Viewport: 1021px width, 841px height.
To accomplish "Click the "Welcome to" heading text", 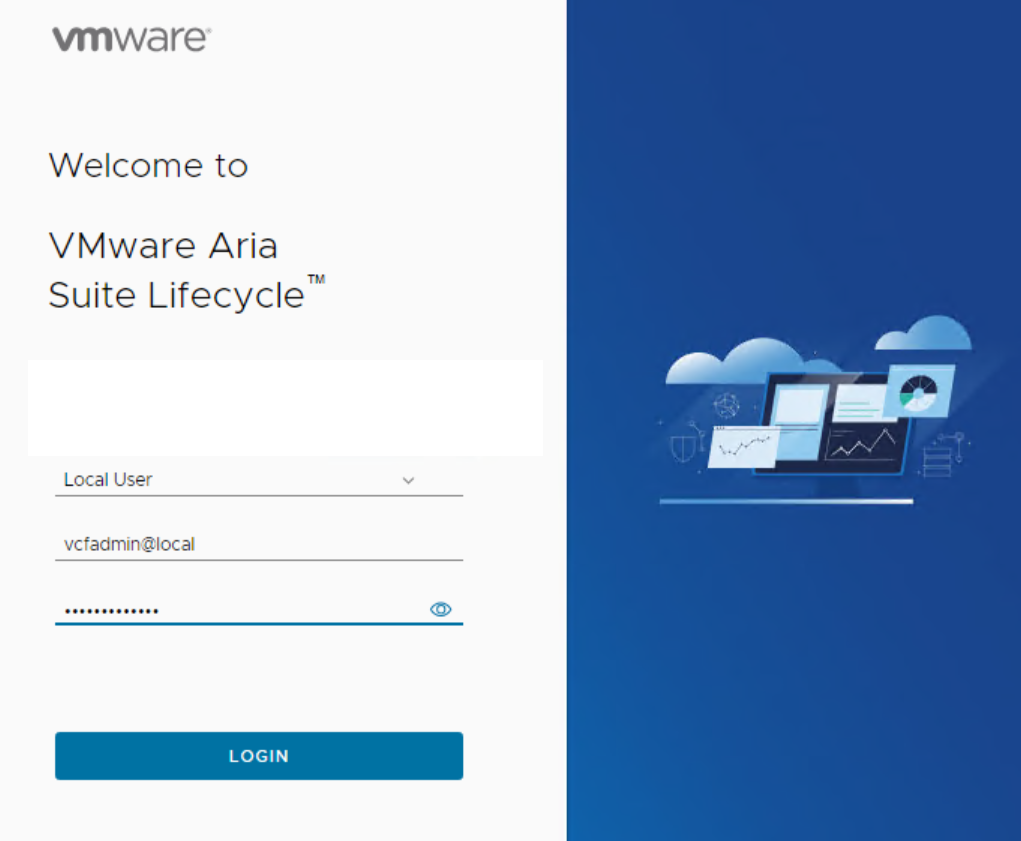I will pos(148,165).
